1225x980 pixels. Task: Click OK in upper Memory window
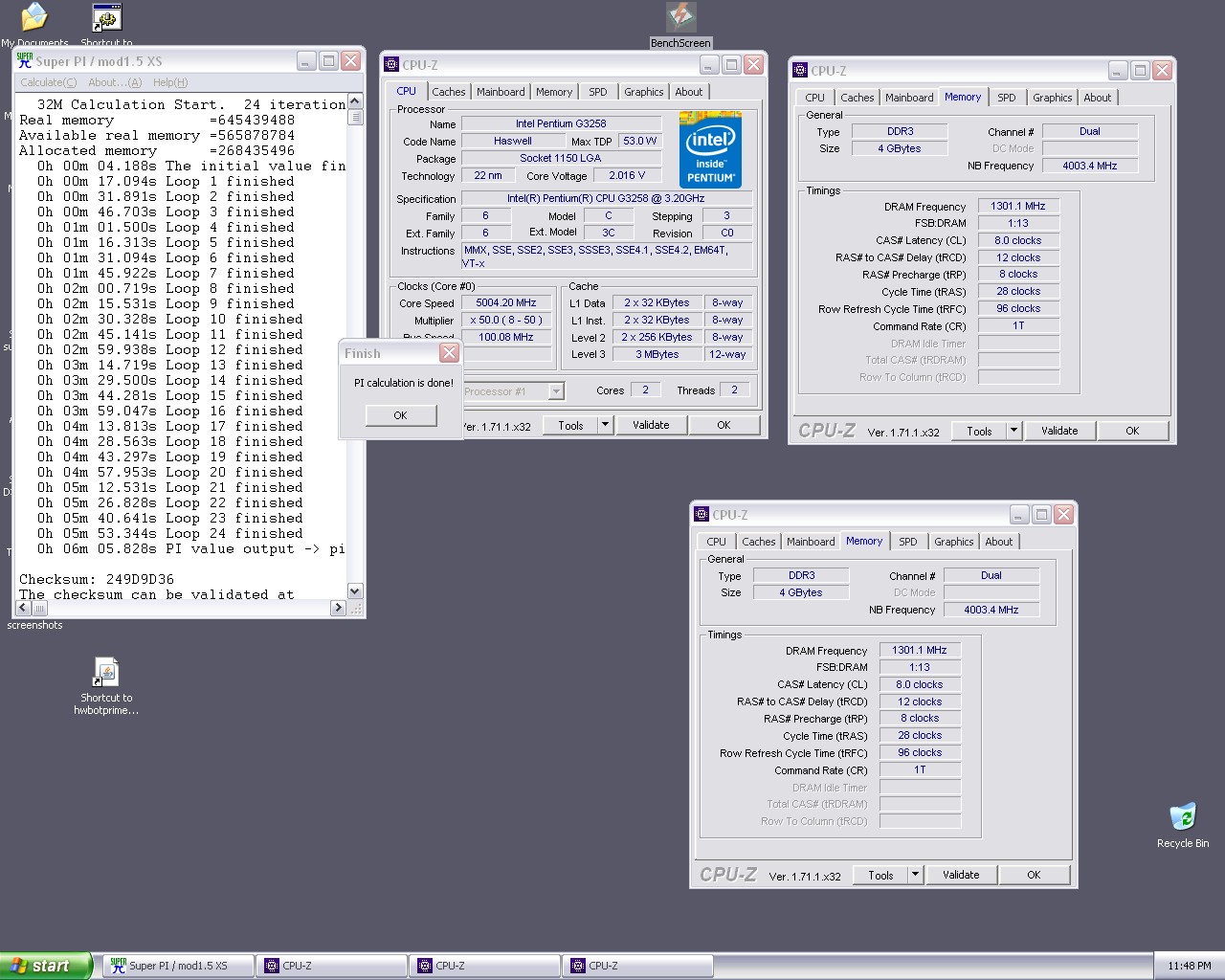pos(1132,431)
